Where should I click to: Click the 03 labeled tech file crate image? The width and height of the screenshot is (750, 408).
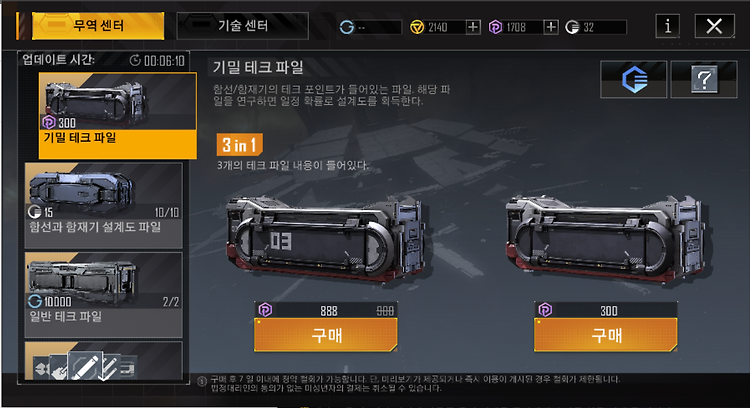328,239
